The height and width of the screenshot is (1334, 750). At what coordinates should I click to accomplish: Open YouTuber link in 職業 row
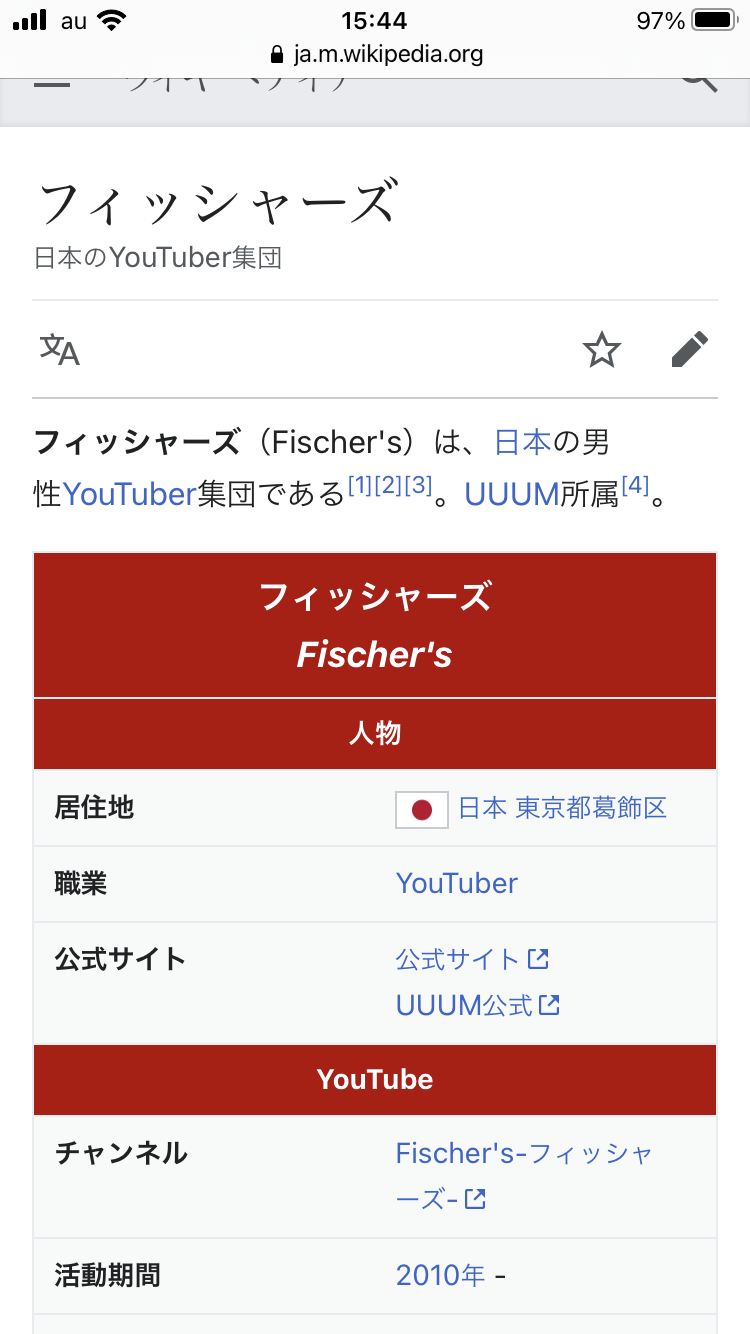(457, 883)
